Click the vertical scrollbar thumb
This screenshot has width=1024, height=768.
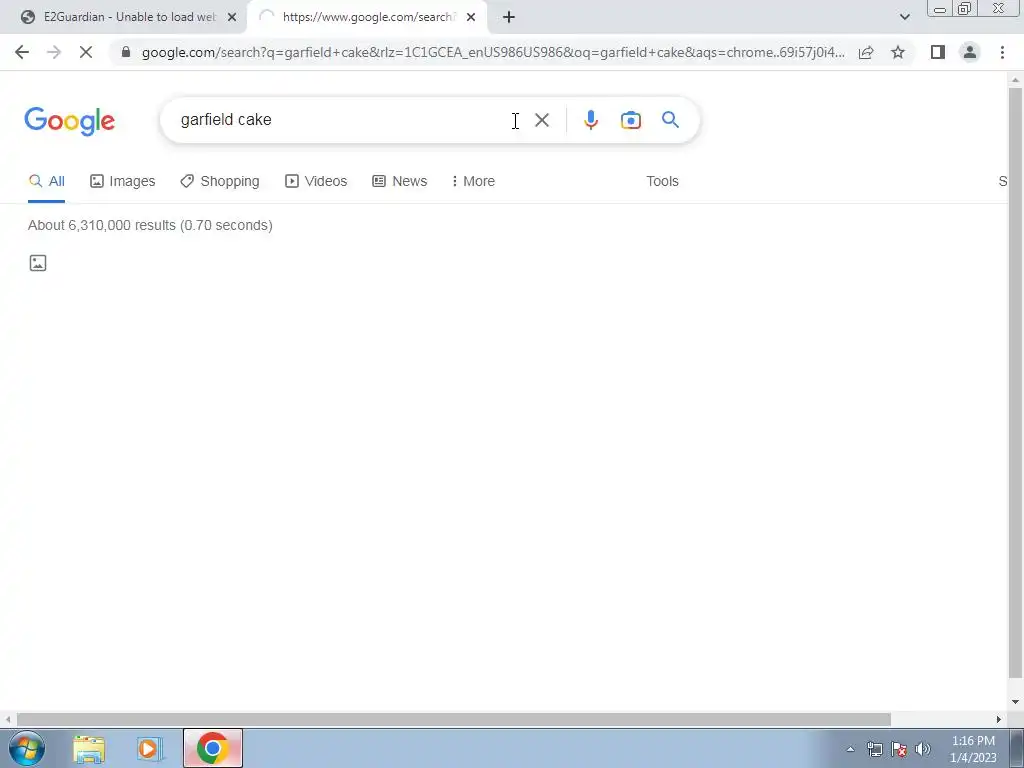tap(1015, 383)
